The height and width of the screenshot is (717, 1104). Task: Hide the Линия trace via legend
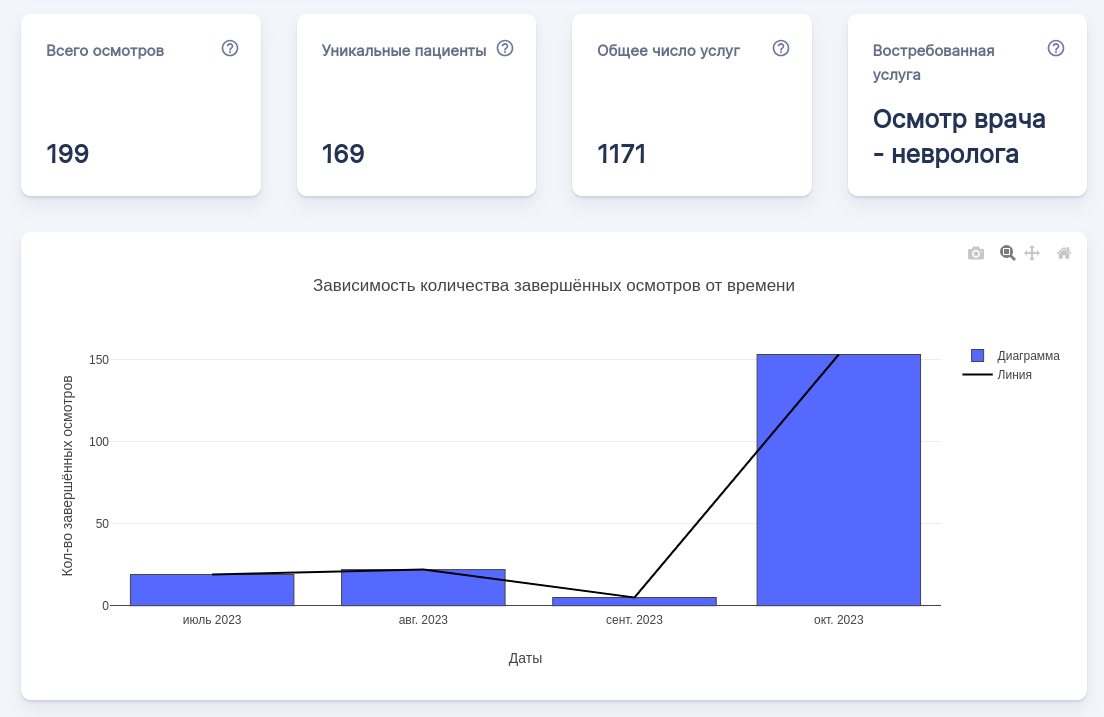pos(1014,375)
